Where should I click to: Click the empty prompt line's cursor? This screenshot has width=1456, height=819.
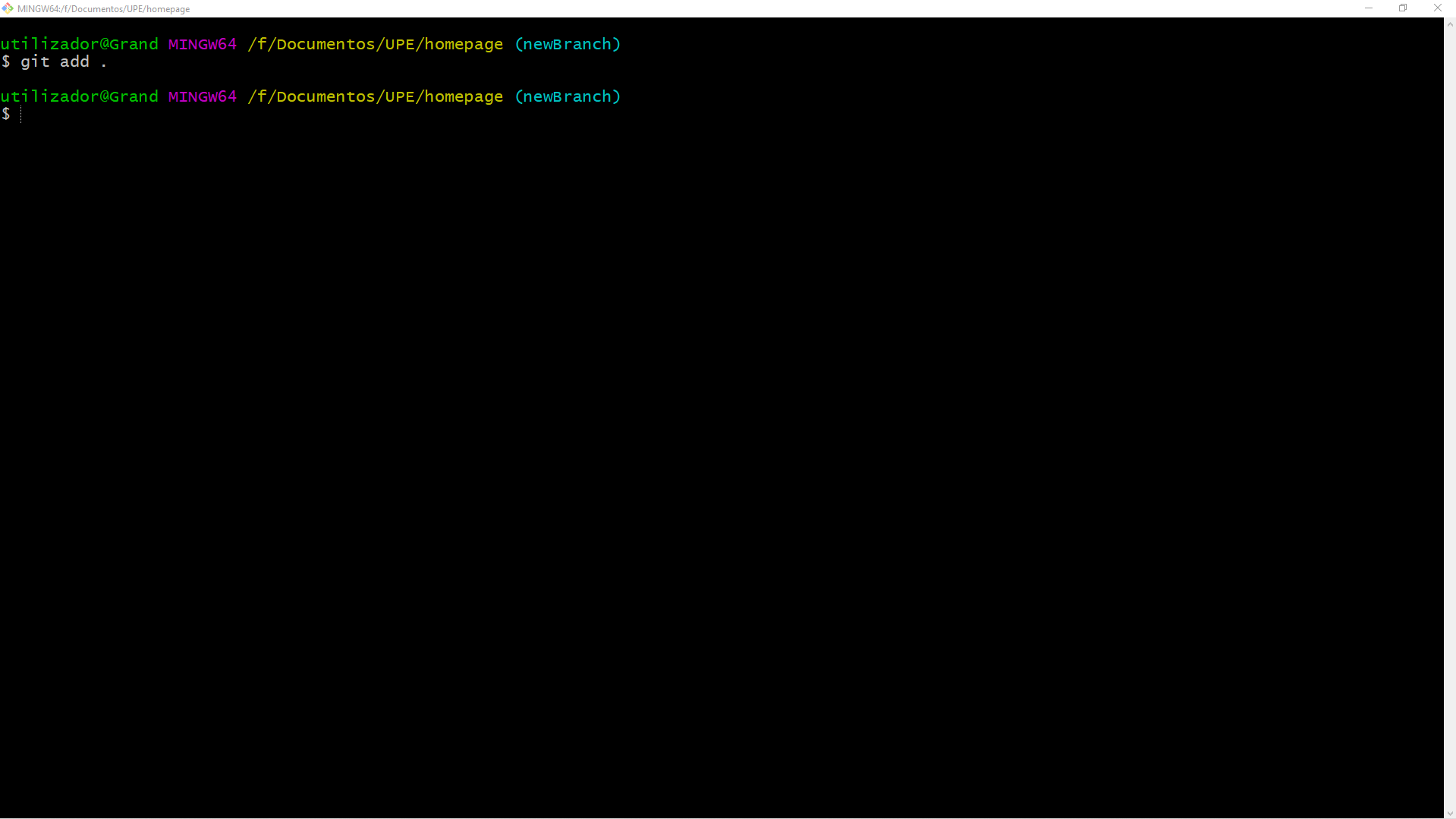pyautogui.click(x=21, y=115)
